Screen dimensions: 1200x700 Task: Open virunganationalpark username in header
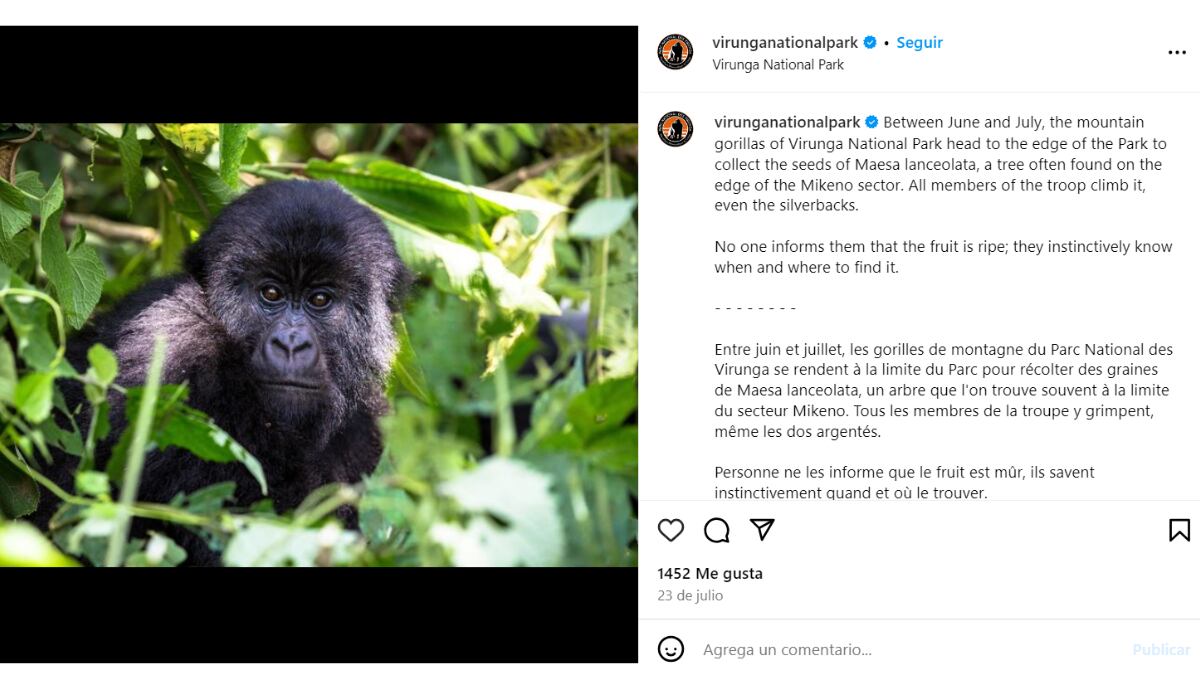click(x=785, y=42)
